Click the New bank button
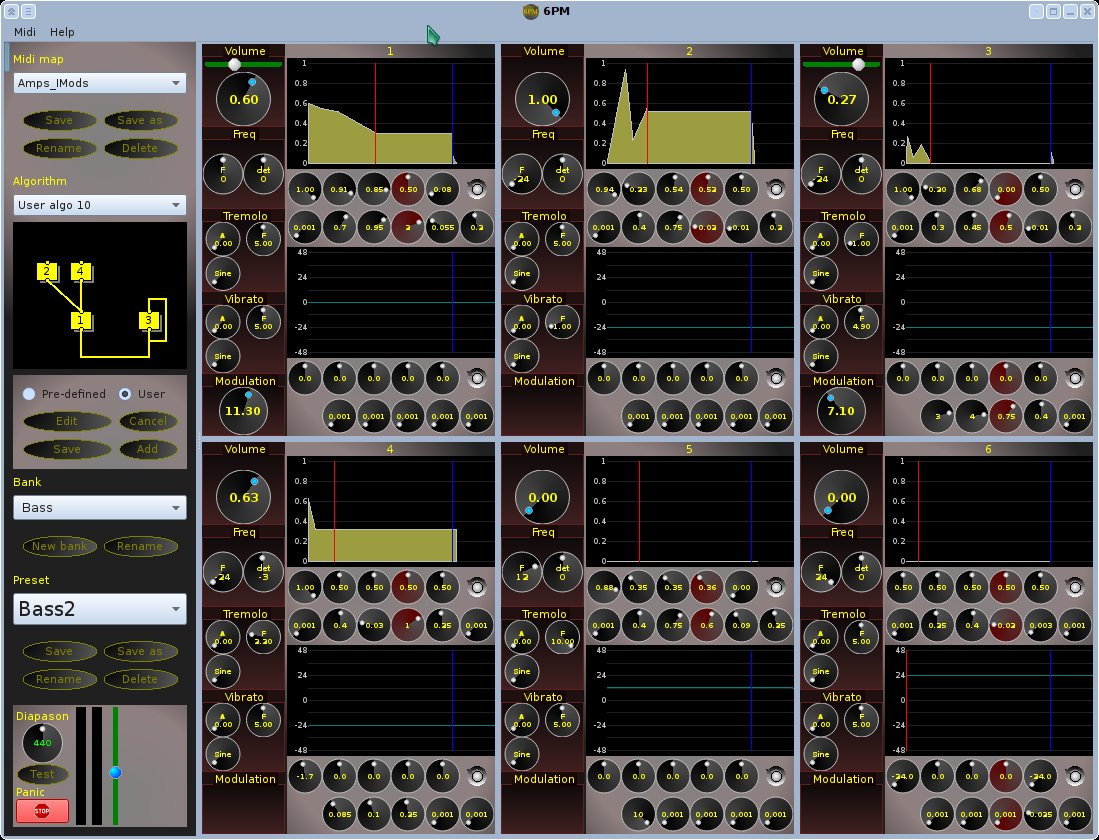 click(60, 546)
